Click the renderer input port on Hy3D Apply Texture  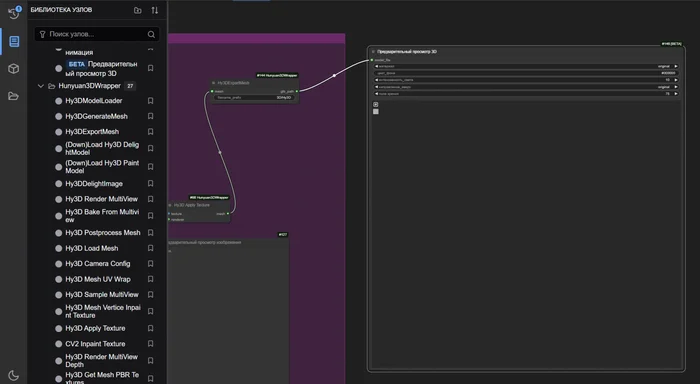coord(169,219)
